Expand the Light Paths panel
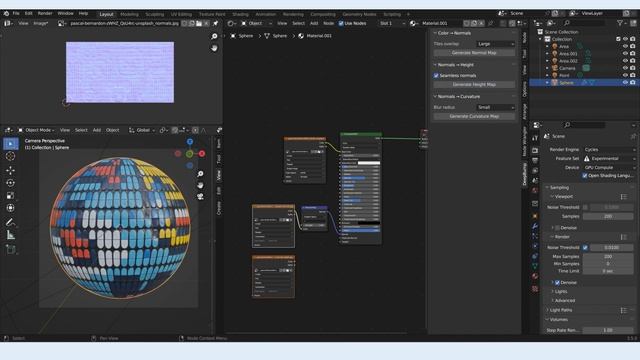This screenshot has height=360, width=640. [561, 310]
